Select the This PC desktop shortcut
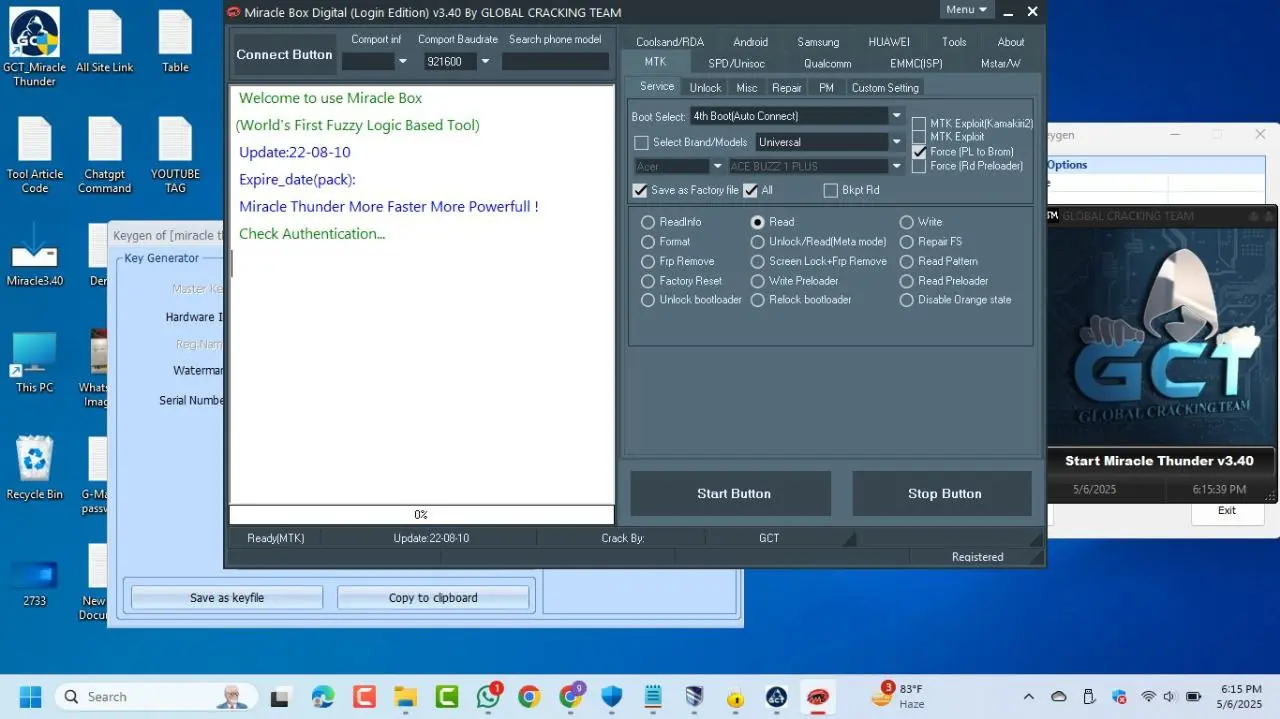The image size is (1280, 719). click(x=34, y=362)
